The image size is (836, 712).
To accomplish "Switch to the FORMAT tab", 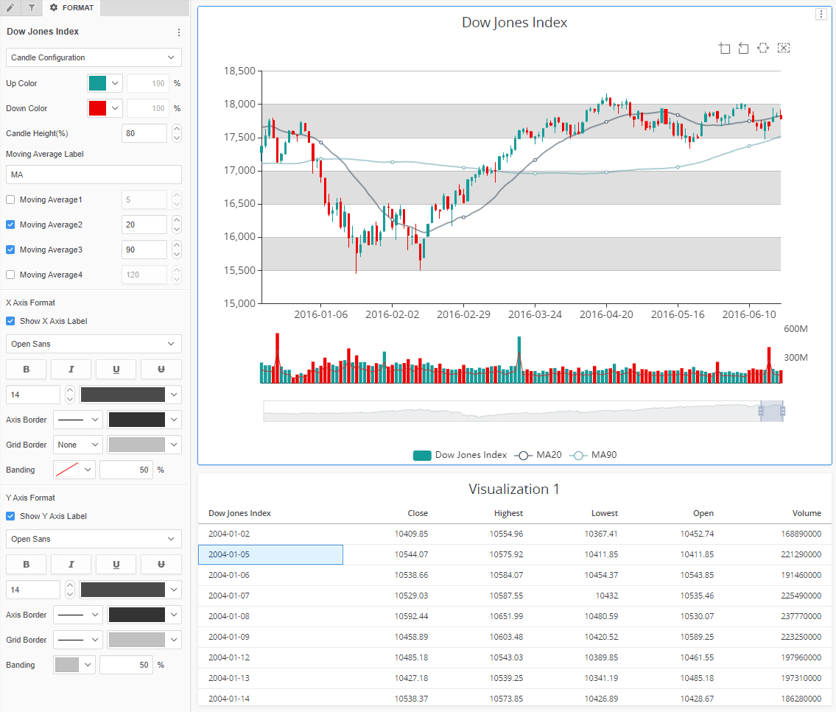I will pos(72,7).
